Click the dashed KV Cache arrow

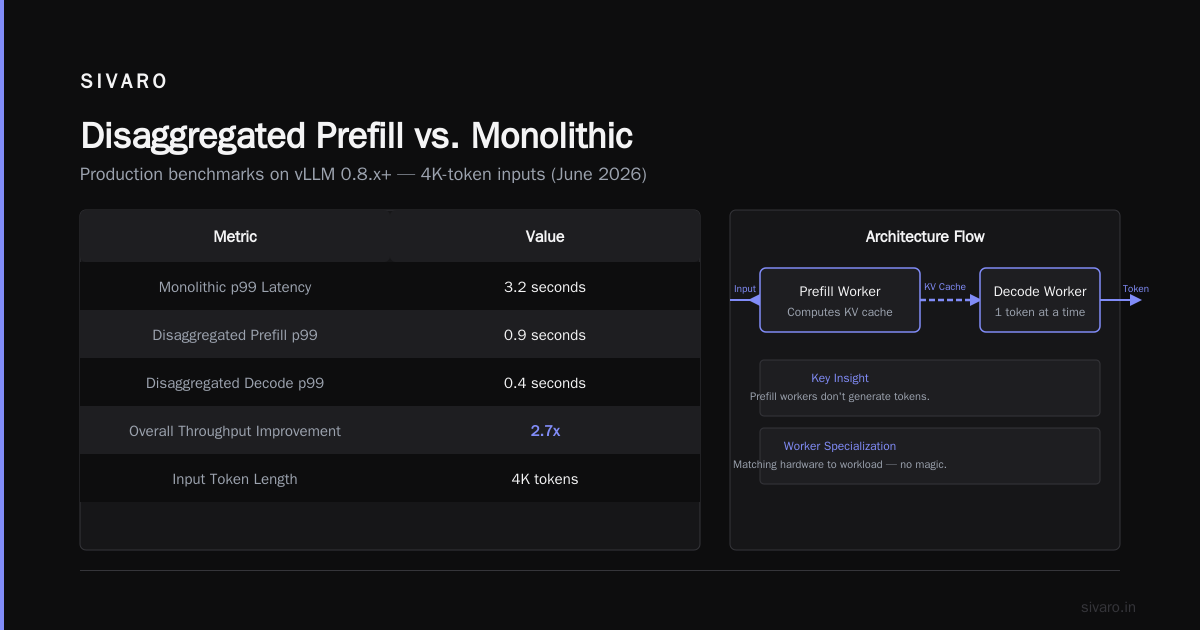tap(950, 300)
